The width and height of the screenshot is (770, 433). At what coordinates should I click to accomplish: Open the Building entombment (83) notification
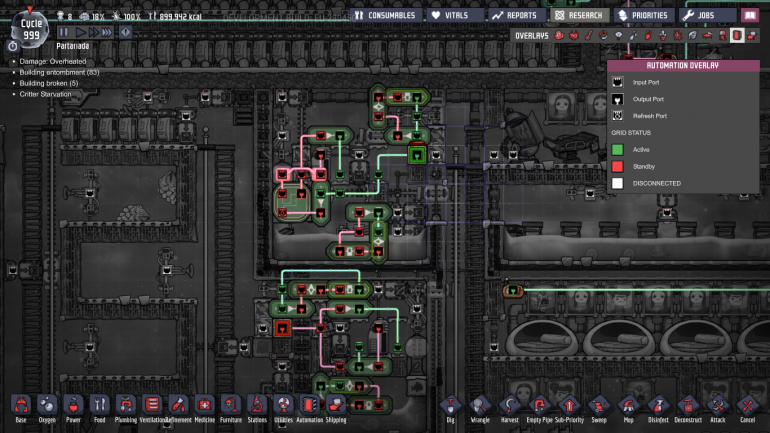pyautogui.click(x=59, y=72)
